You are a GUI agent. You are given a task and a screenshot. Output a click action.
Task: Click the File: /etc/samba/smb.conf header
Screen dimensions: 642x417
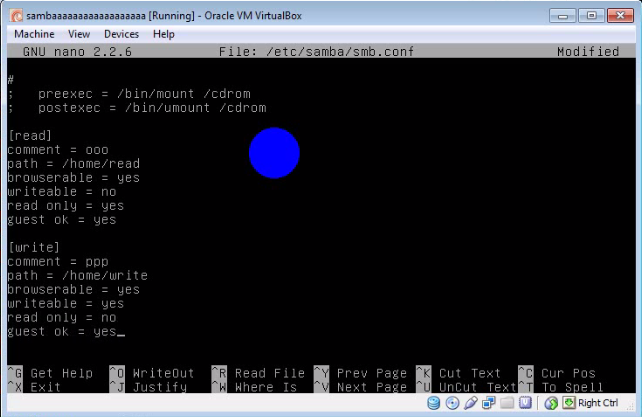coord(316,52)
